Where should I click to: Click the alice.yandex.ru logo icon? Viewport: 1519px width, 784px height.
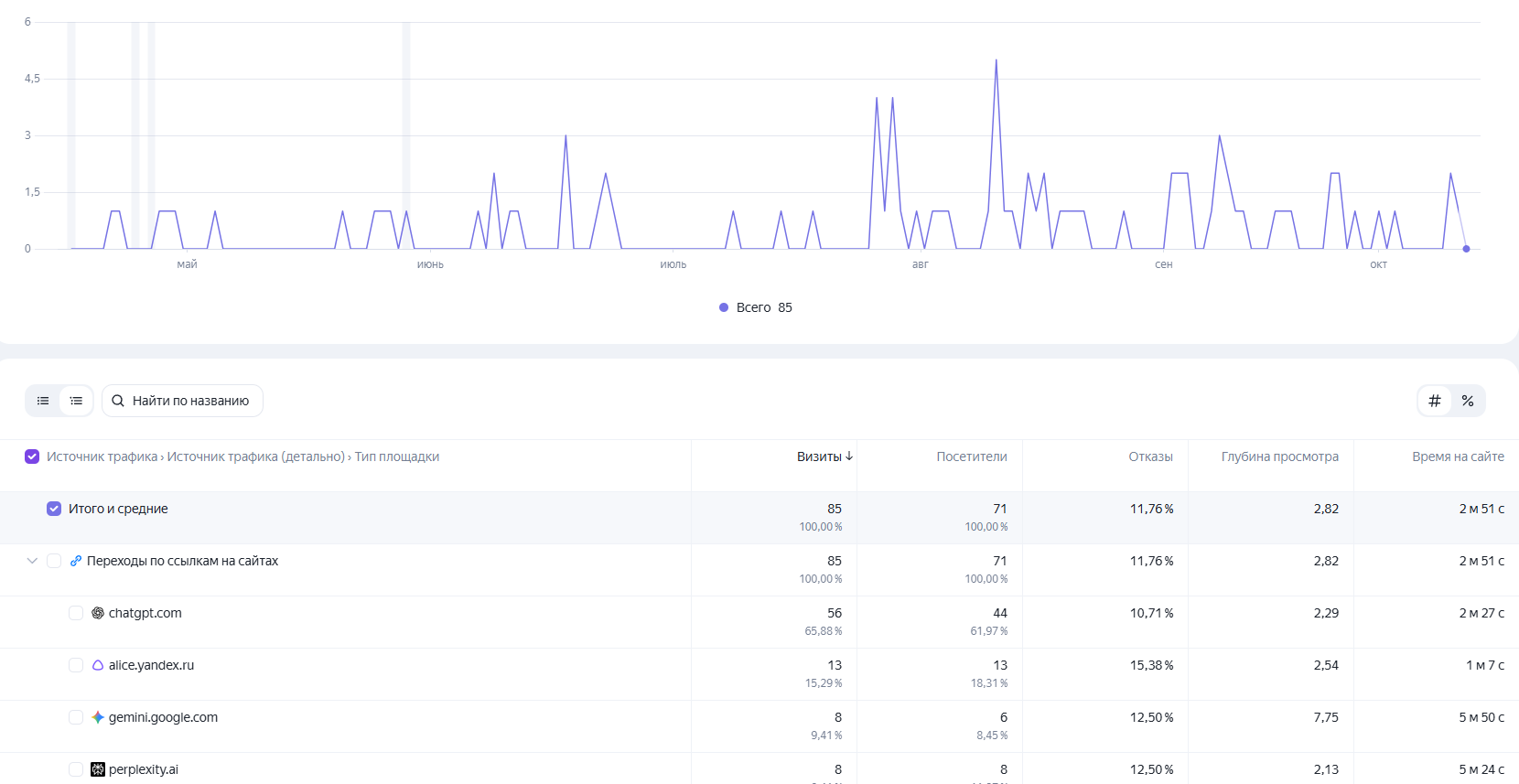click(98, 665)
